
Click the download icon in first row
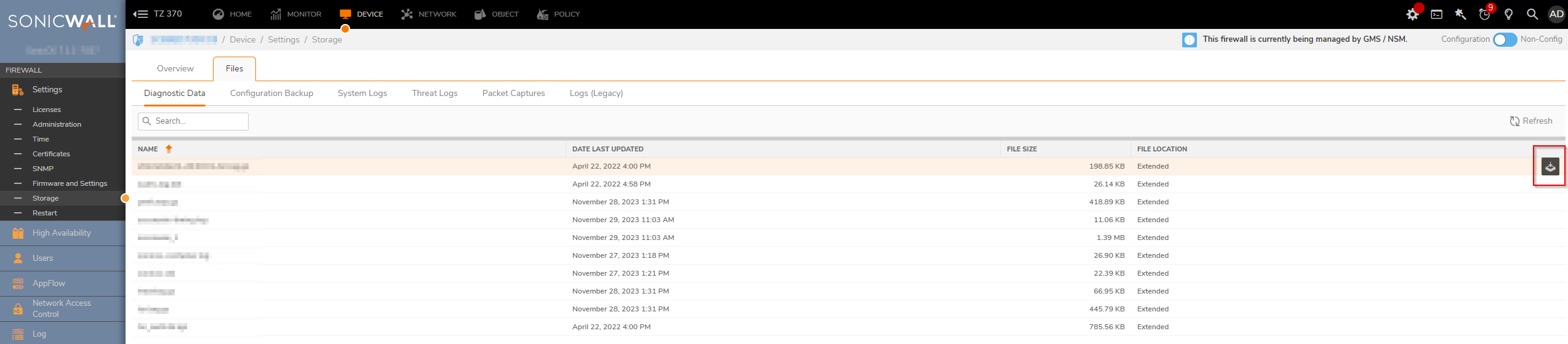coord(1550,167)
